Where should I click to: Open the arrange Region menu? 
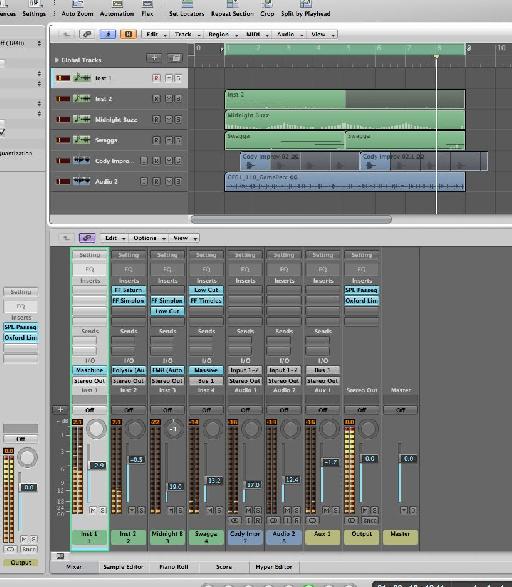click(222, 34)
